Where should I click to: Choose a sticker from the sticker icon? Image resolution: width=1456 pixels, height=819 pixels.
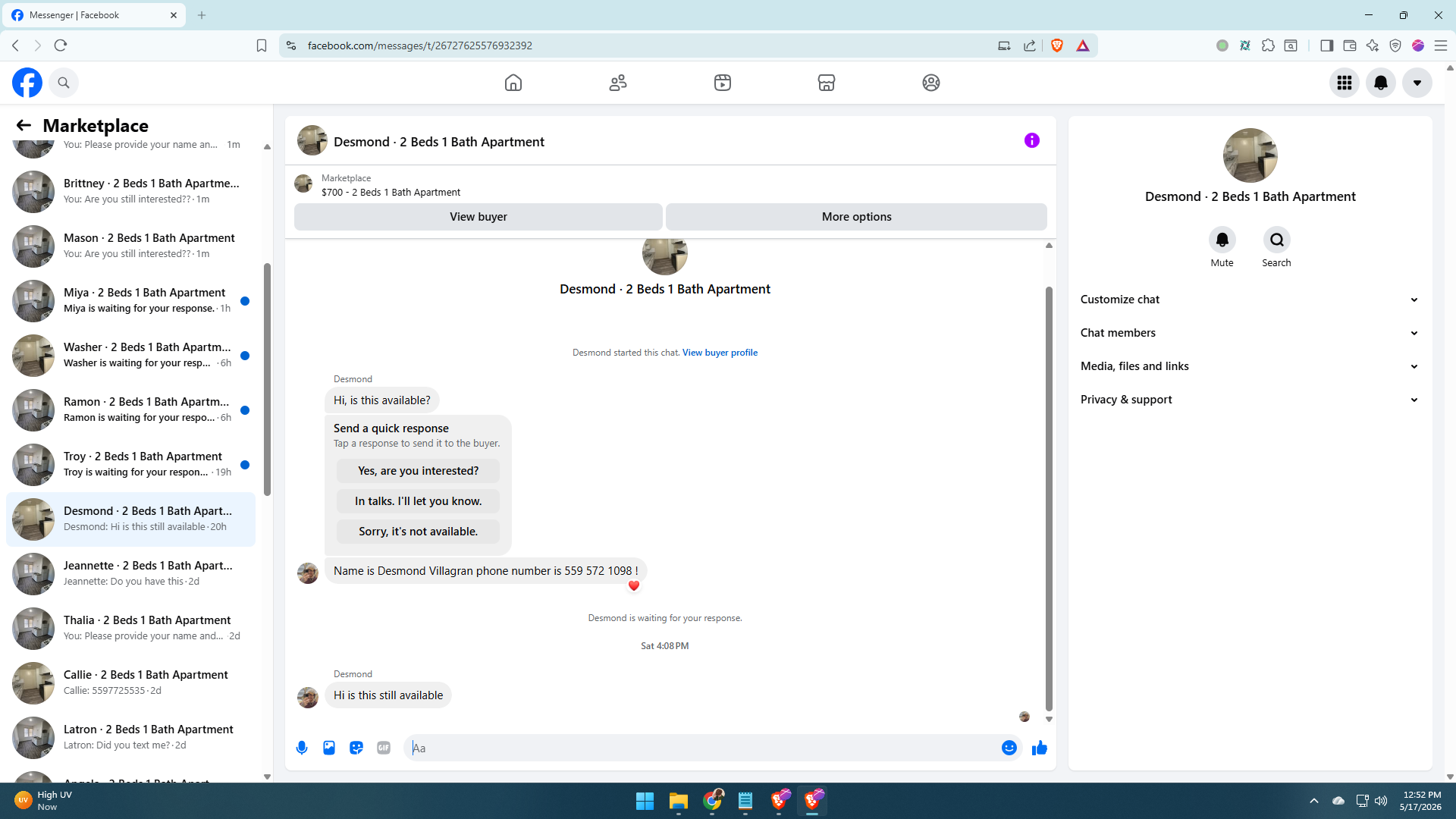click(356, 748)
